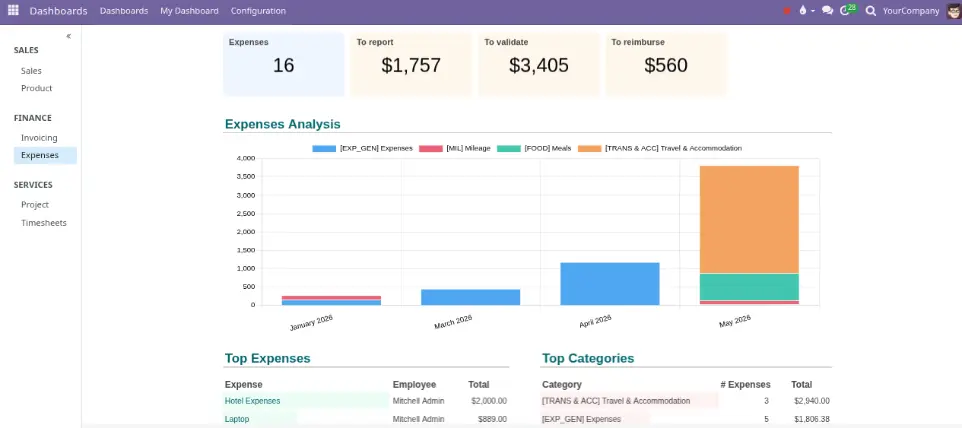Image resolution: width=962 pixels, height=428 pixels.
Task: Click the red Mileage segment of January 2026 bar
Action: point(331,298)
